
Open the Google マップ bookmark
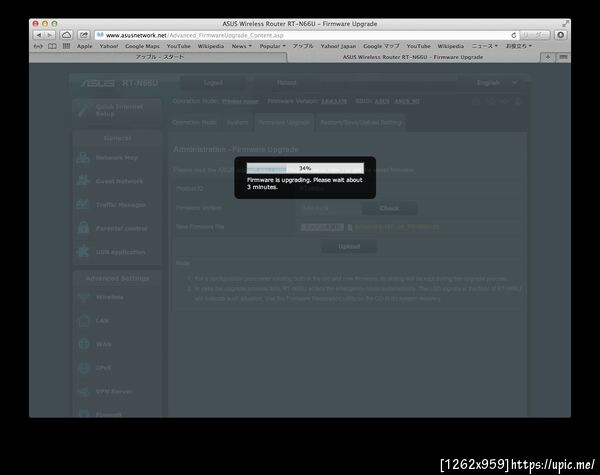click(381, 46)
